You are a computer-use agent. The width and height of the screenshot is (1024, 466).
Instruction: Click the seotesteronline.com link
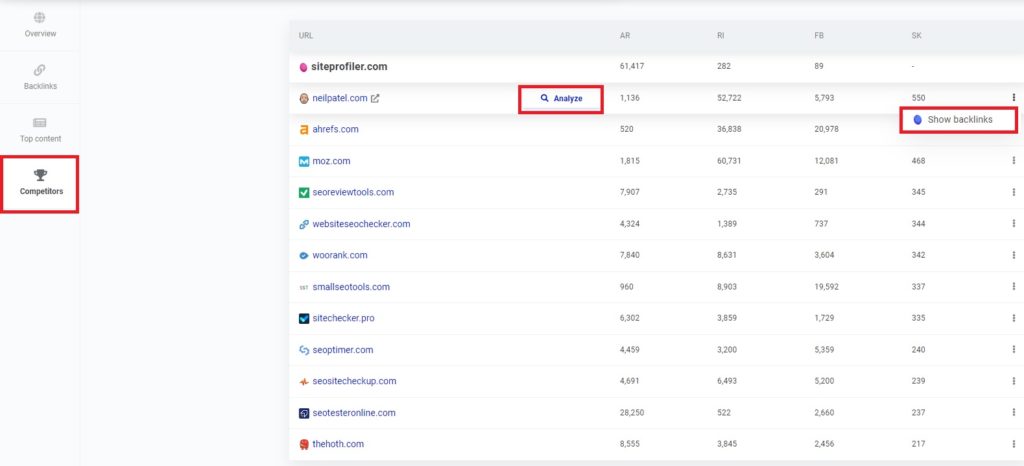tap(353, 412)
